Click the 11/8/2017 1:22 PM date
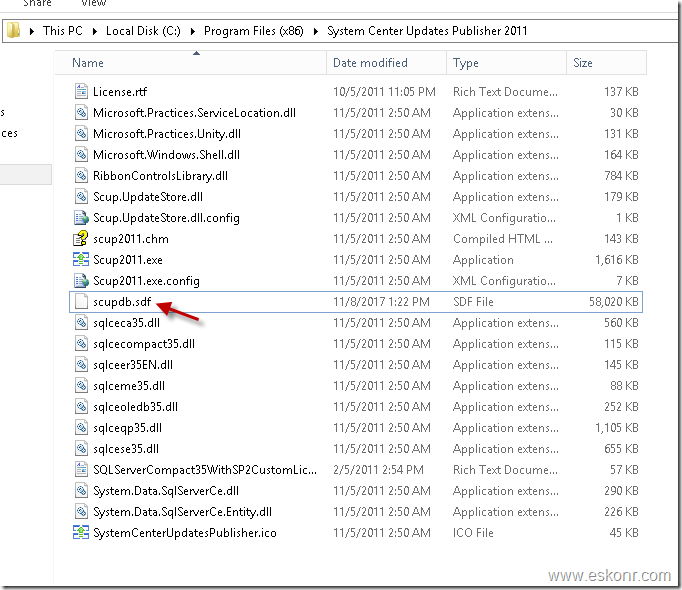Image resolution: width=682 pixels, height=590 pixels. point(381,302)
